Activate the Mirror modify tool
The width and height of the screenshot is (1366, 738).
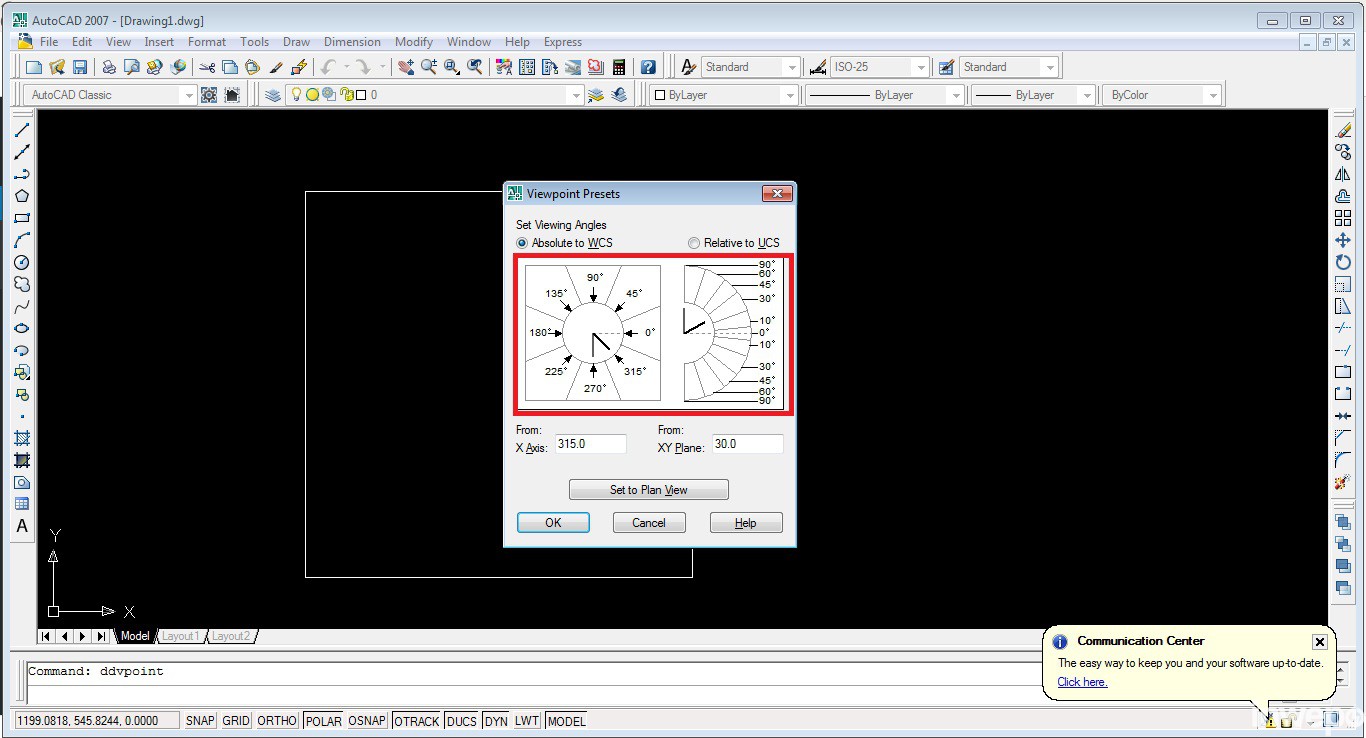coord(1343,174)
